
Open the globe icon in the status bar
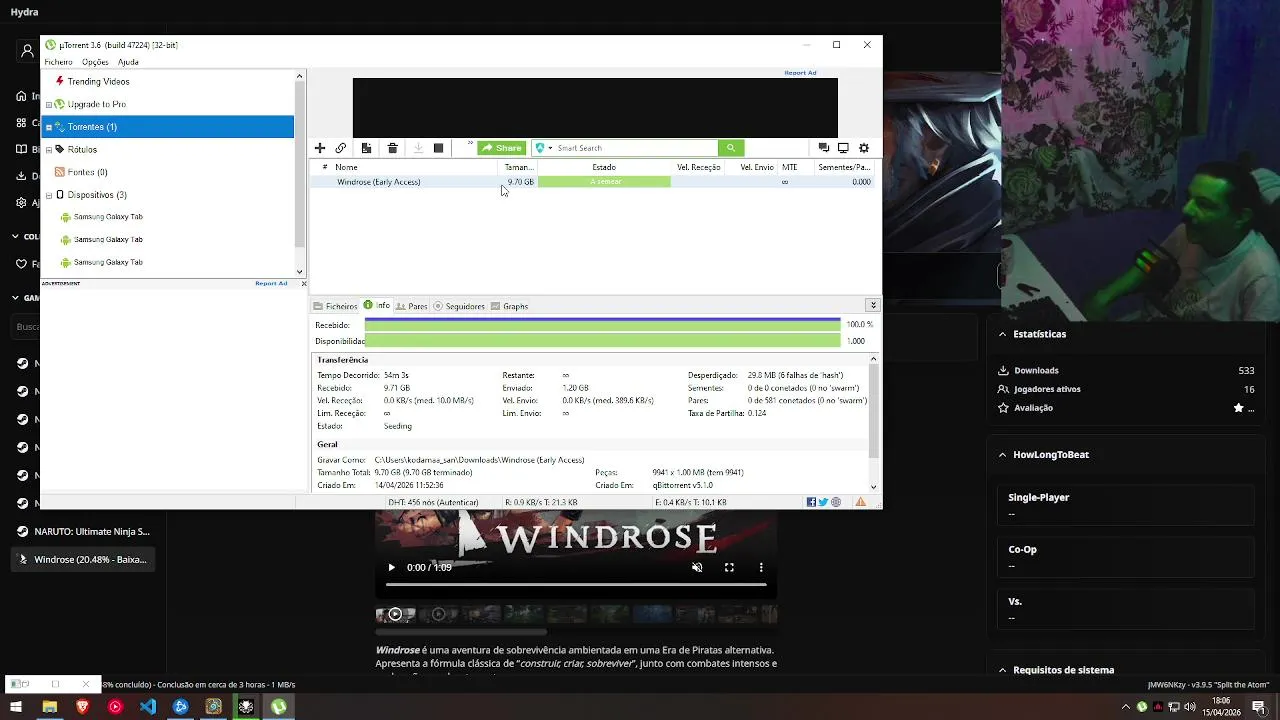(836, 502)
